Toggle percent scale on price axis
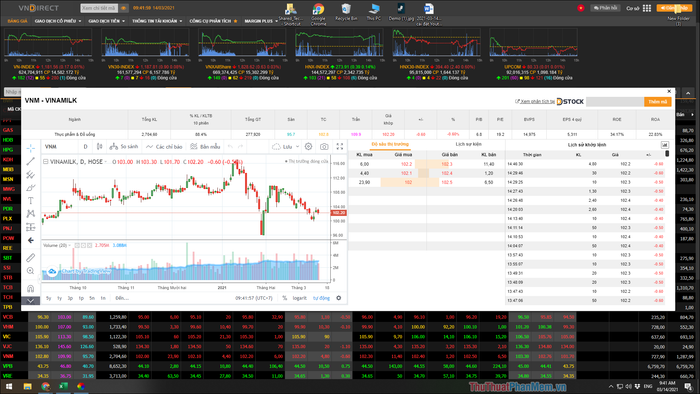 click(x=284, y=298)
